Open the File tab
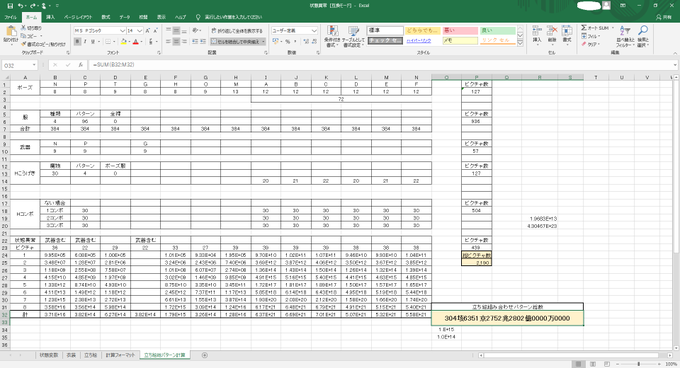The image size is (680, 368). point(10,17)
